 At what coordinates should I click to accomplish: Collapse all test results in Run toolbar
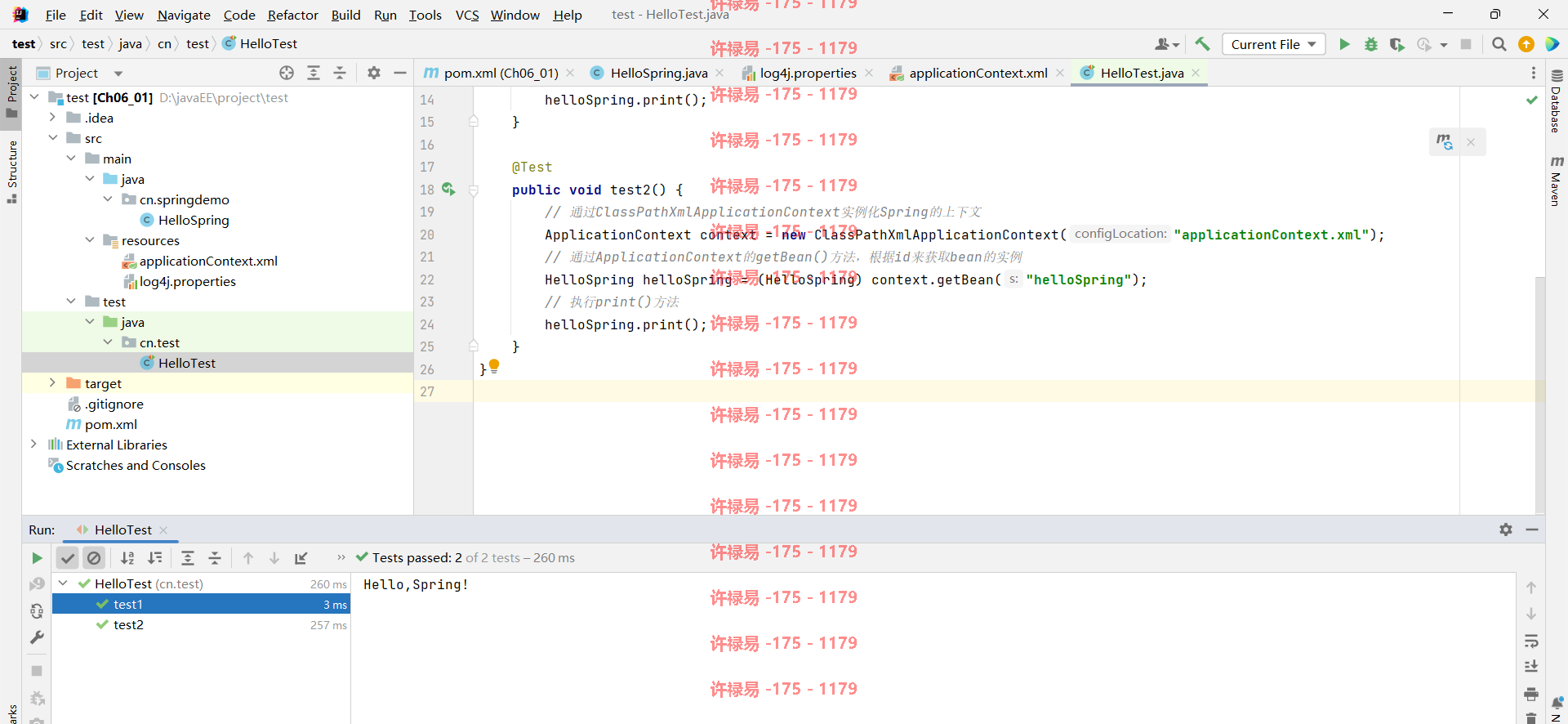(215, 558)
